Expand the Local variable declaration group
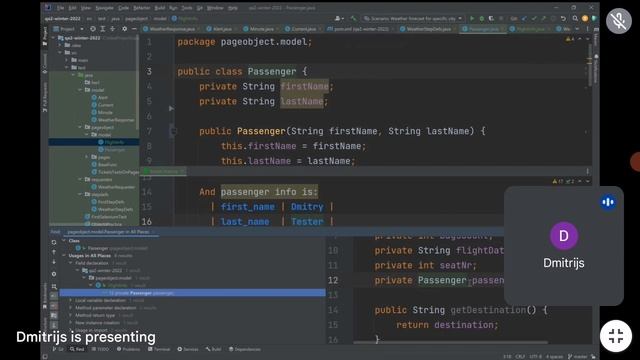 pos(70,300)
